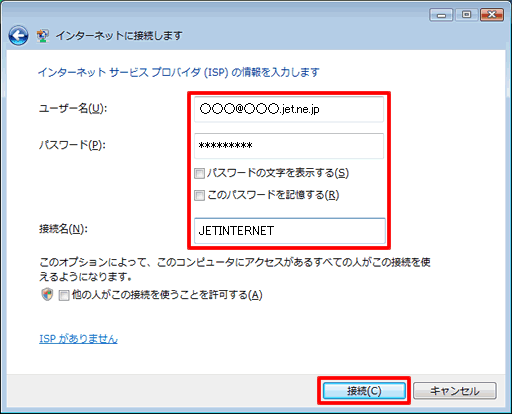
Task: Maximize the connection wizard window
Action: 466,15
